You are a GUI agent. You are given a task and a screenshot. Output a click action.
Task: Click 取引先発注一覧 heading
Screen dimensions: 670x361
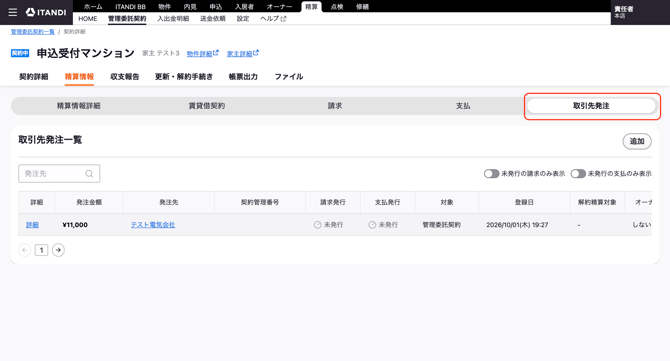[x=50, y=140]
